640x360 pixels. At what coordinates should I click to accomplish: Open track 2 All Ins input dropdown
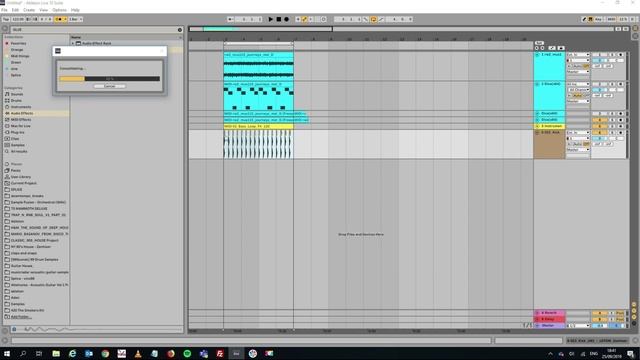point(578,84)
